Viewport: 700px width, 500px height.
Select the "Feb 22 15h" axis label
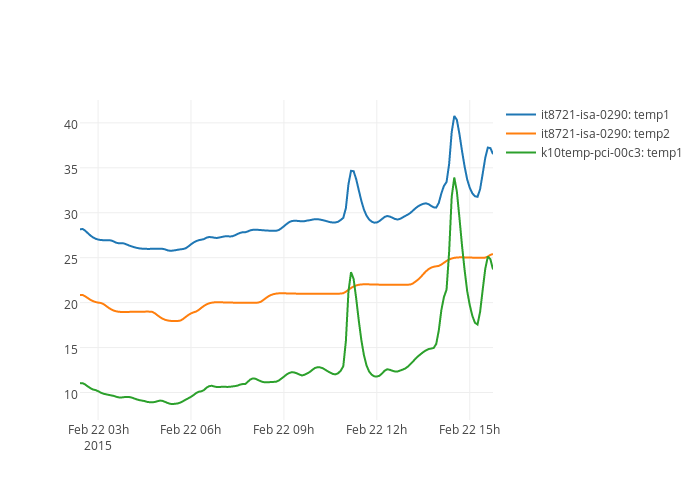tap(470, 429)
